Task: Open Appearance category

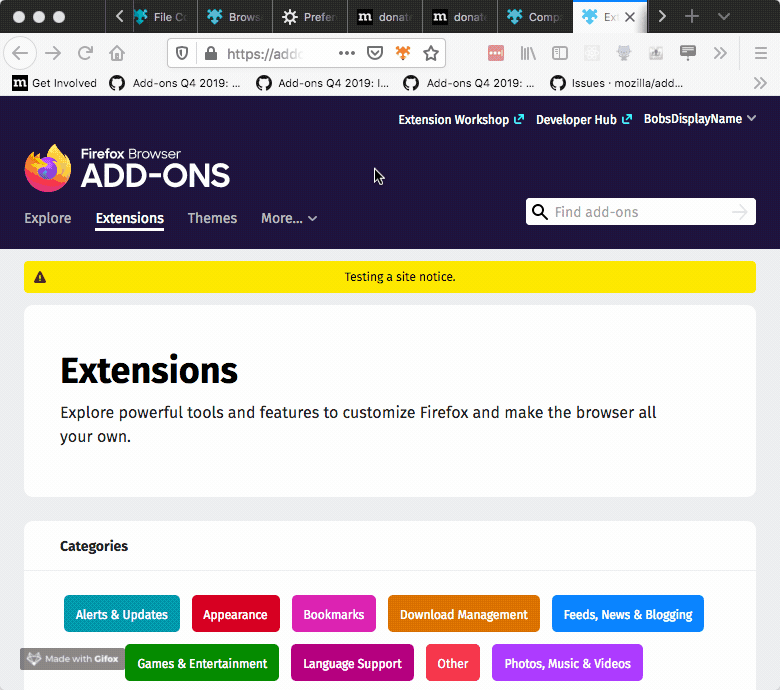Action: coord(236,613)
